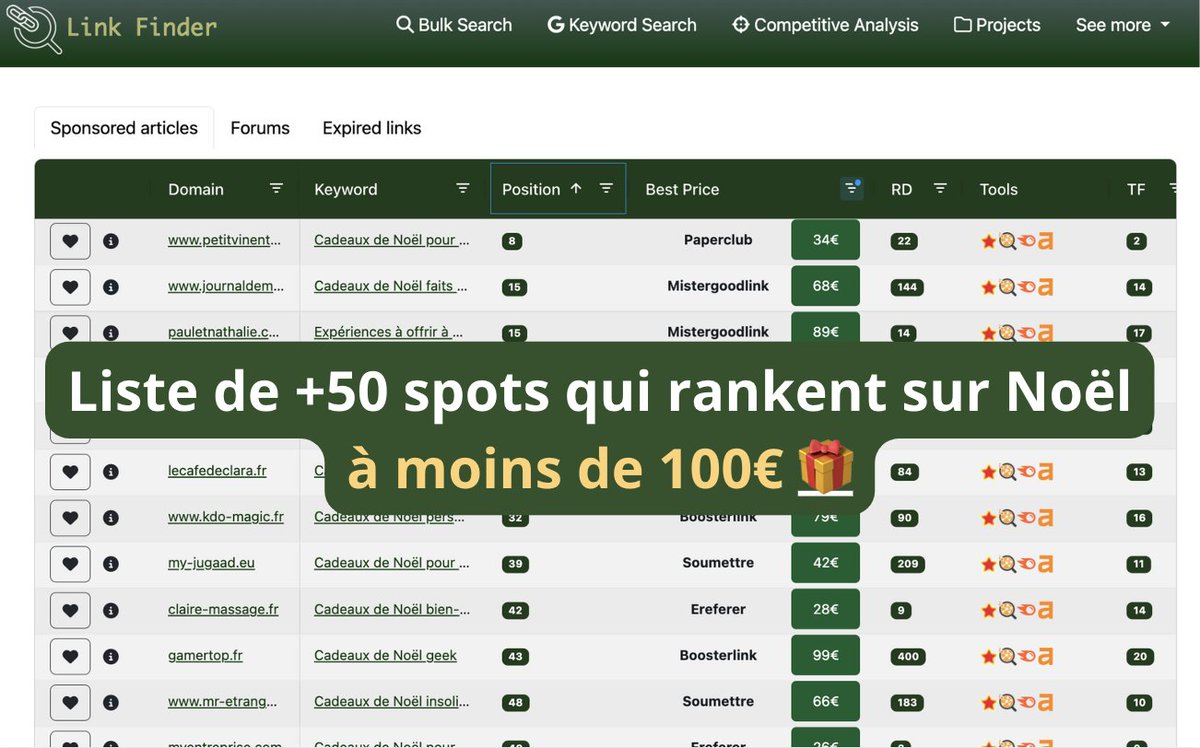The image size is (1200, 748).
Task: Open the Keyword column filter menu
Action: pyautogui.click(x=463, y=188)
